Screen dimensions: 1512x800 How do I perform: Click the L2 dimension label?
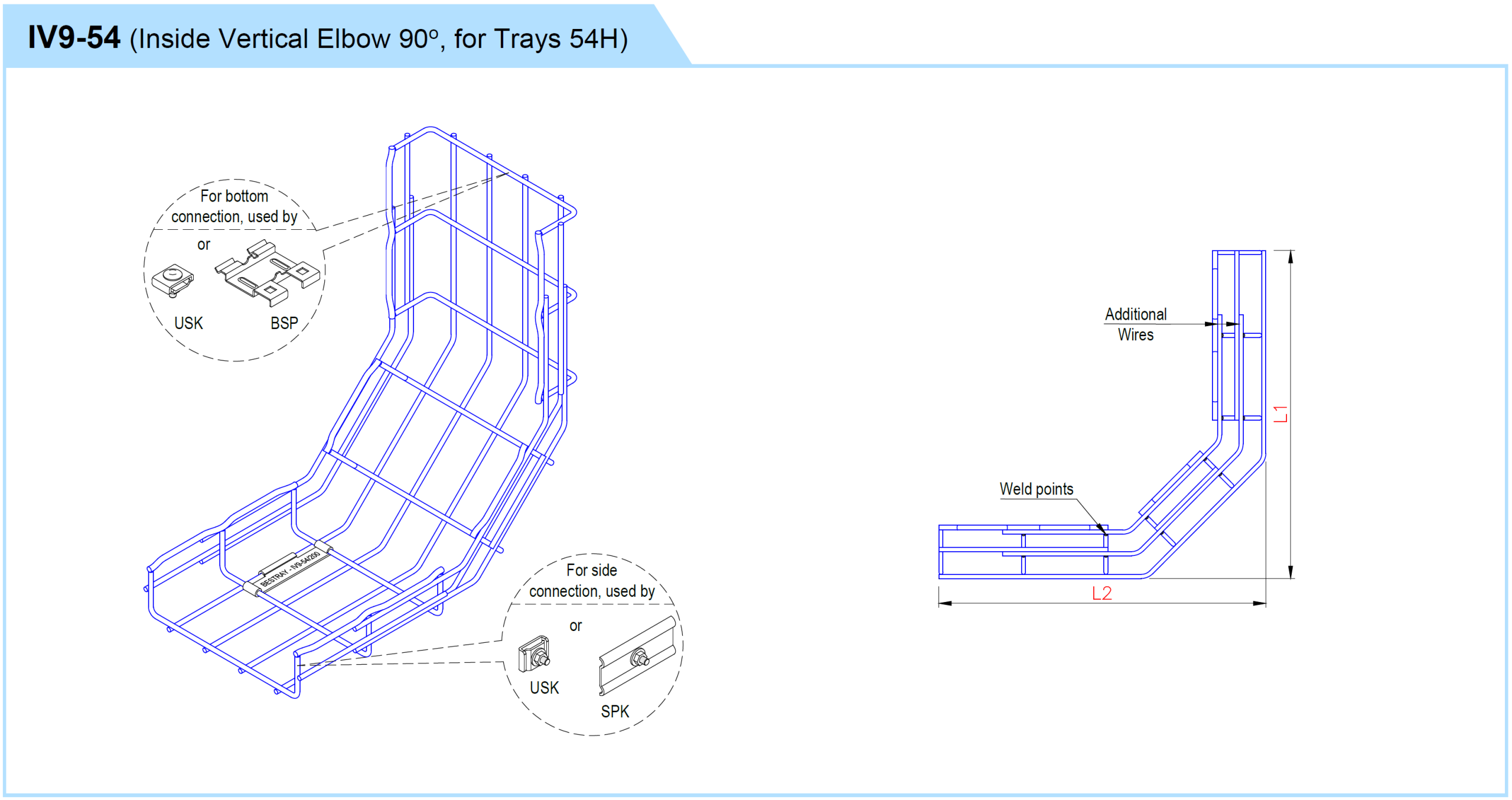coord(1102,593)
